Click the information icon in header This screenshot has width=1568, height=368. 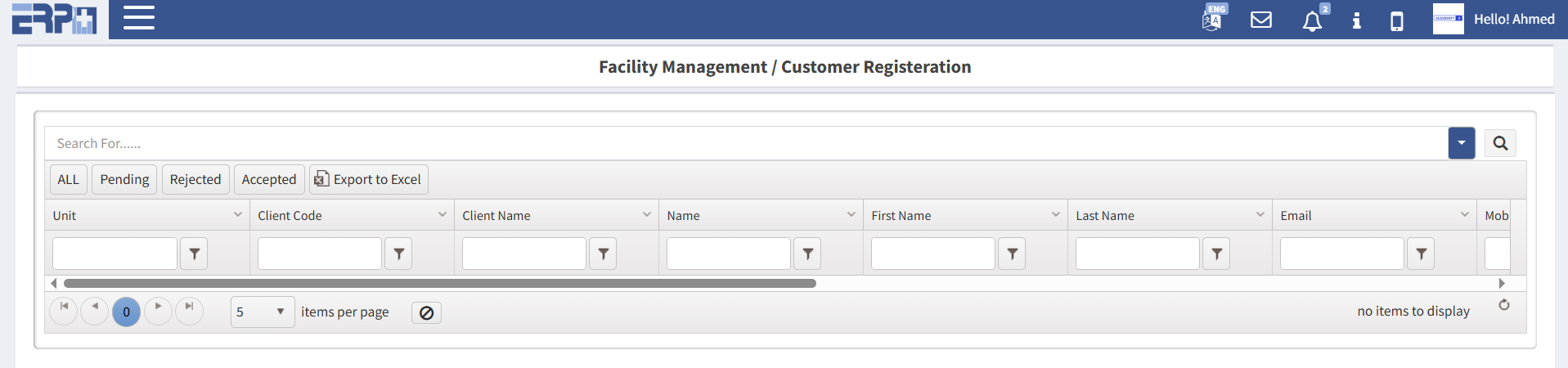point(1356,20)
